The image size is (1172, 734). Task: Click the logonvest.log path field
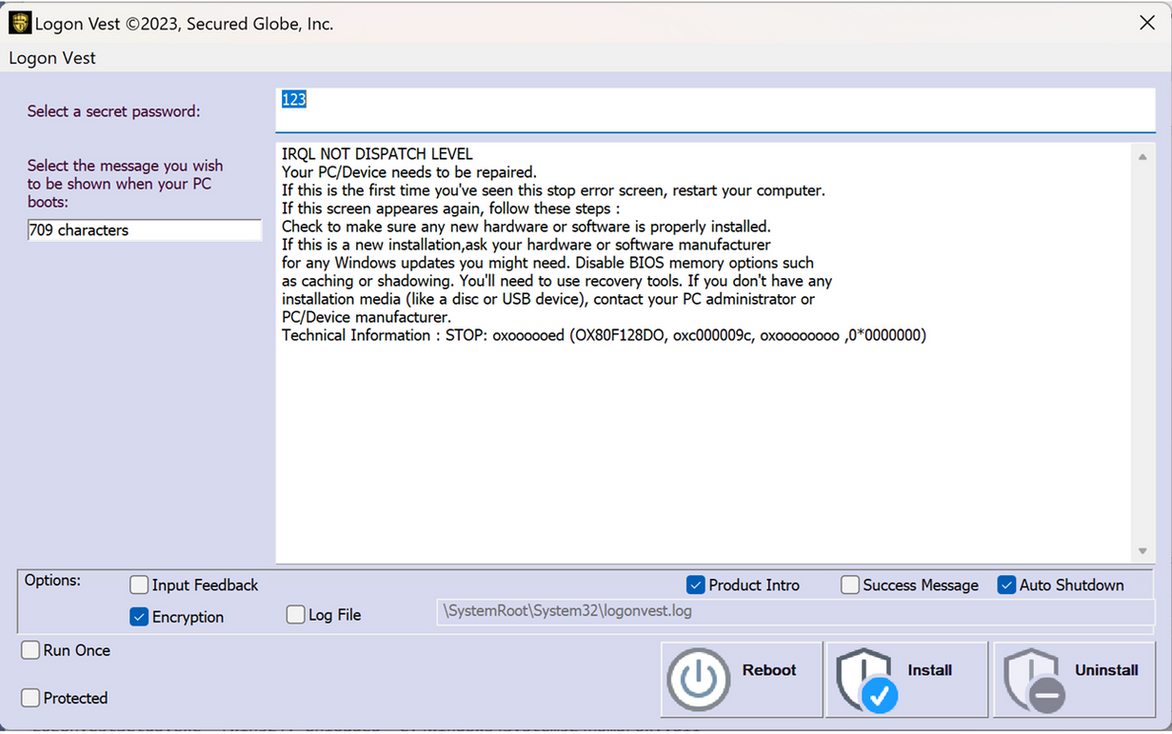click(x=795, y=611)
